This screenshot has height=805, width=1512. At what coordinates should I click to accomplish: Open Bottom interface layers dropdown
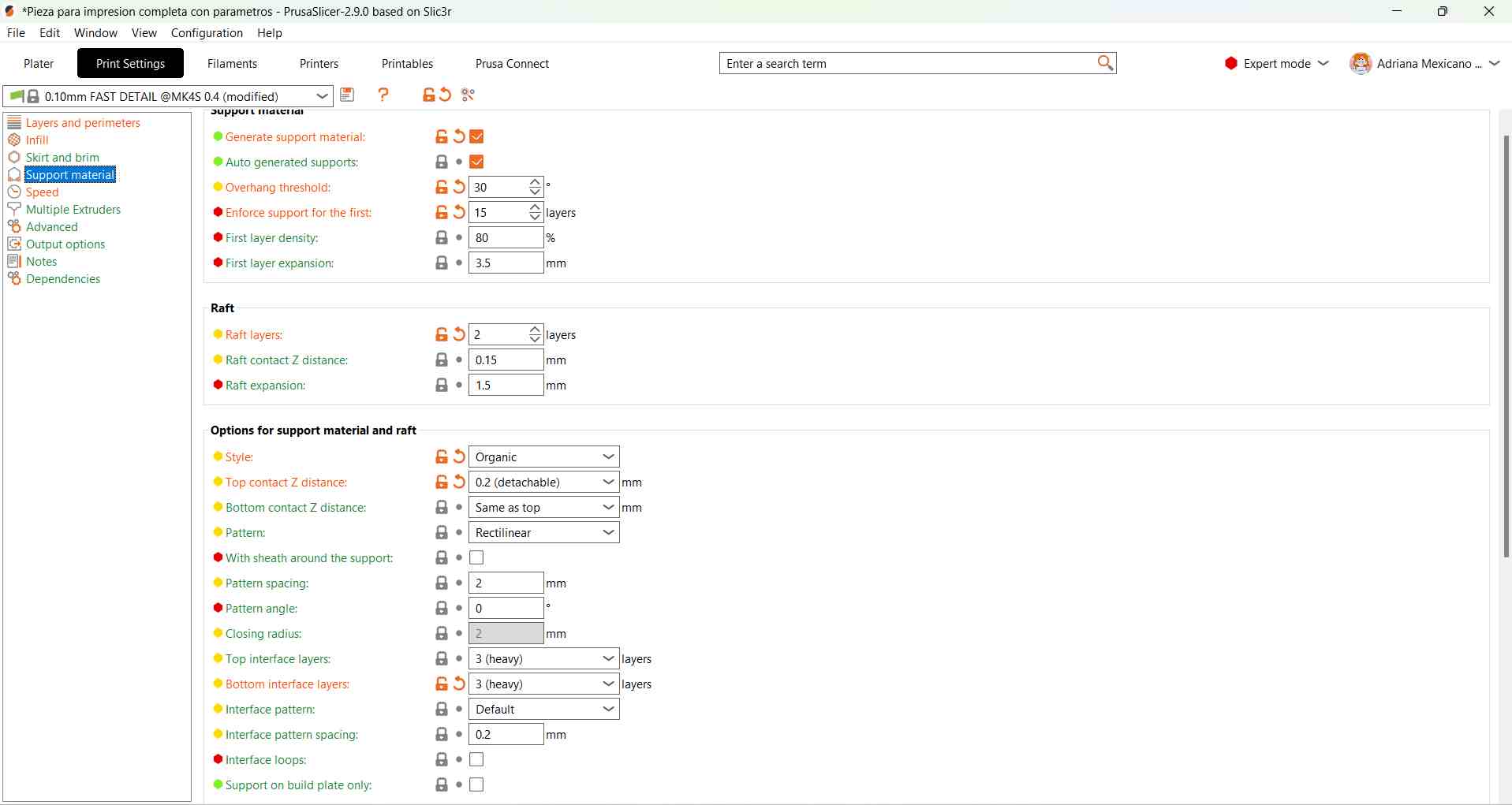544,684
